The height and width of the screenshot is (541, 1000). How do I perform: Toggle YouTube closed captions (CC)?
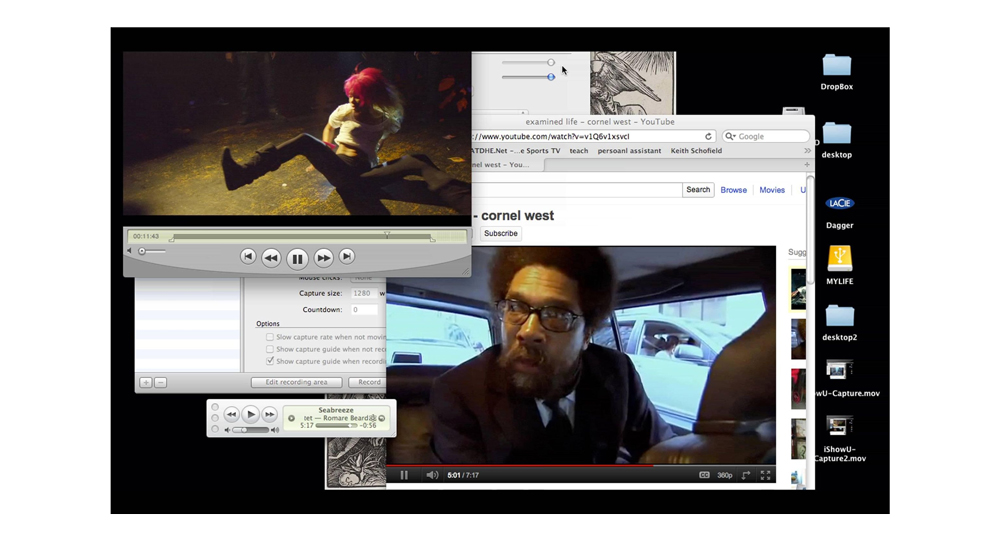pyautogui.click(x=704, y=475)
